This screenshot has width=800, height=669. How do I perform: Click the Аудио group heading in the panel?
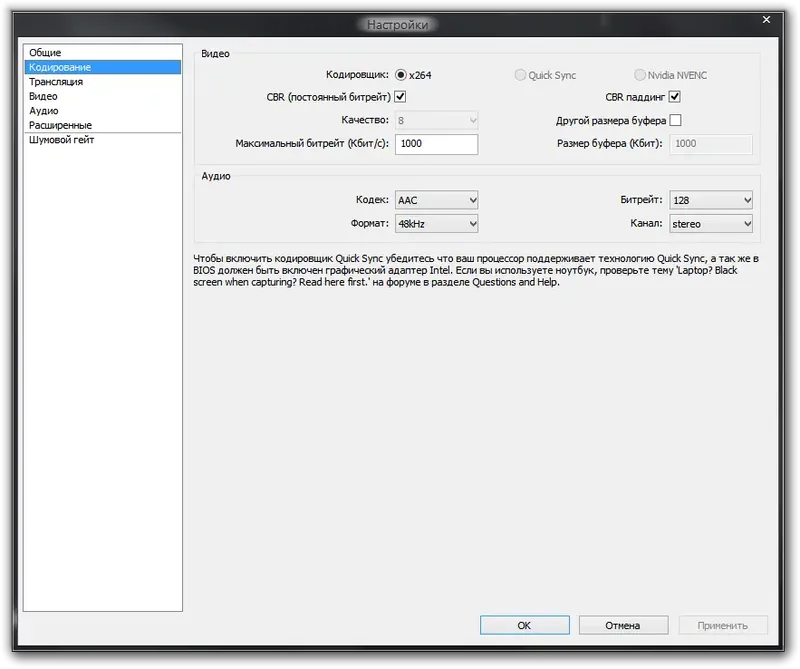(x=216, y=176)
